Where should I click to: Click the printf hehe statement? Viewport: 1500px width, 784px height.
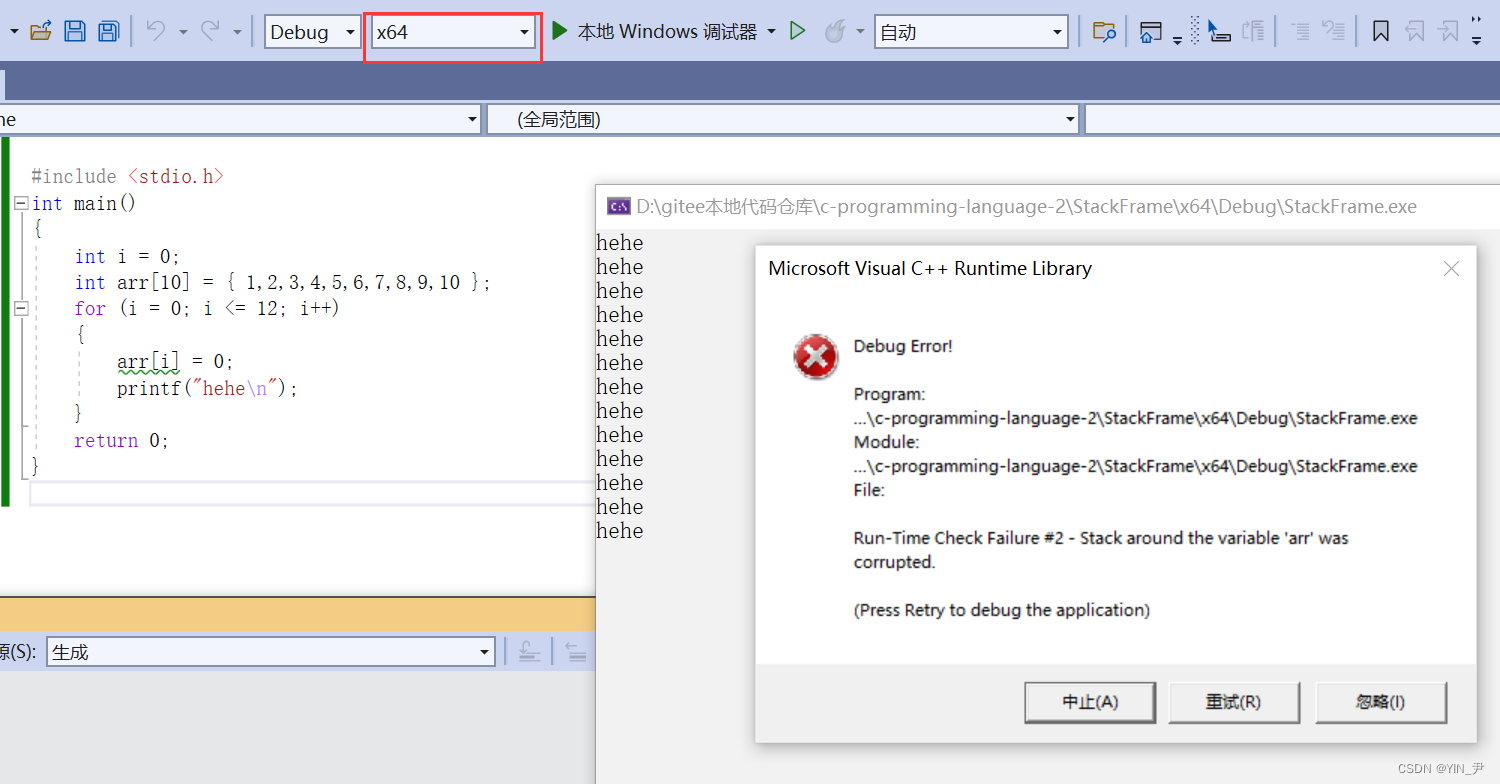pos(207,388)
